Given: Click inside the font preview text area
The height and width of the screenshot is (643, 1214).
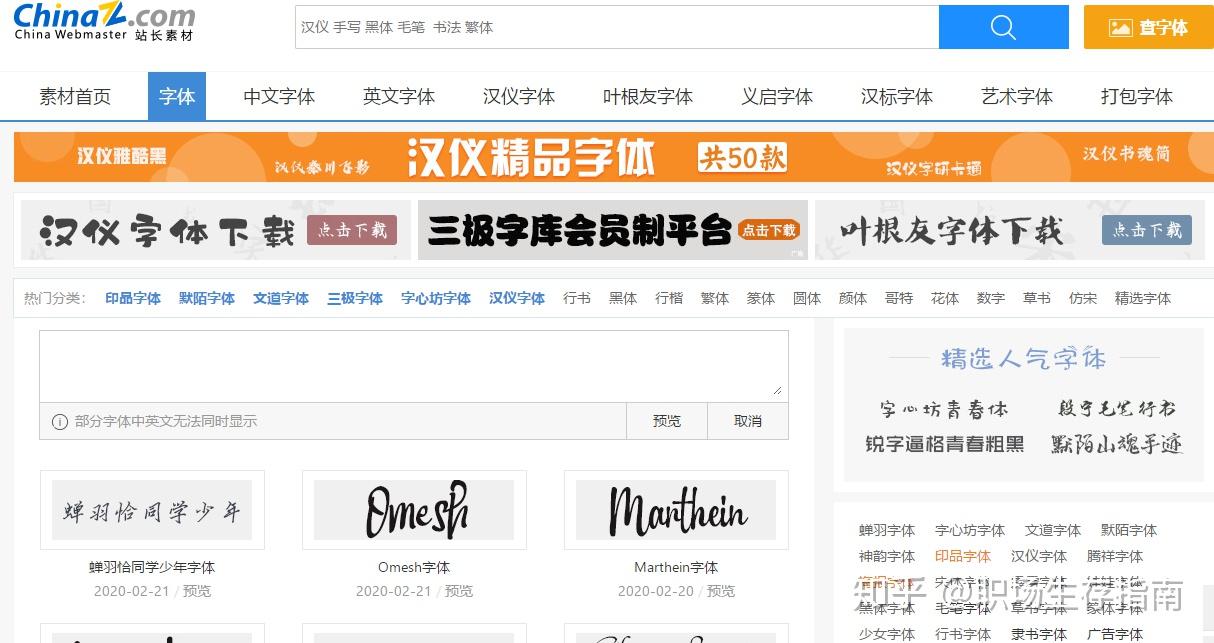Looking at the screenshot, I should (x=414, y=366).
